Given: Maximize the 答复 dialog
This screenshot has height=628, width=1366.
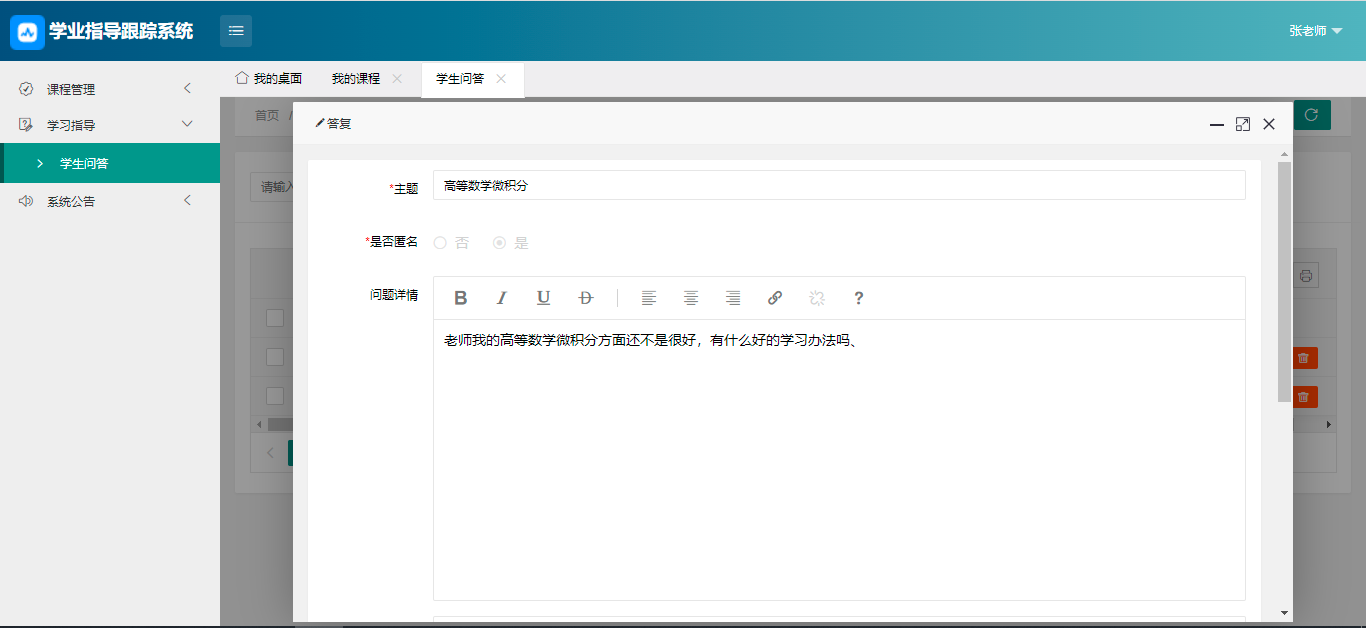Looking at the screenshot, I should point(1243,124).
